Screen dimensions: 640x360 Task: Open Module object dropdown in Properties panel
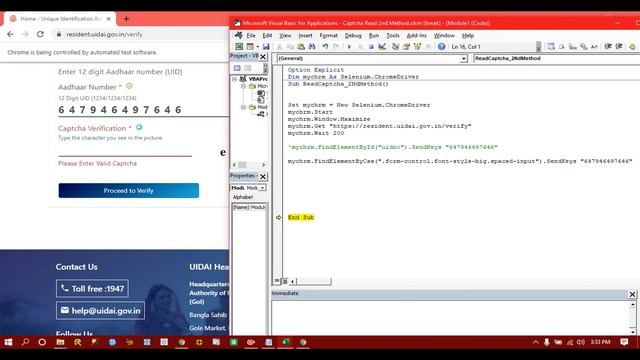(x=262, y=188)
